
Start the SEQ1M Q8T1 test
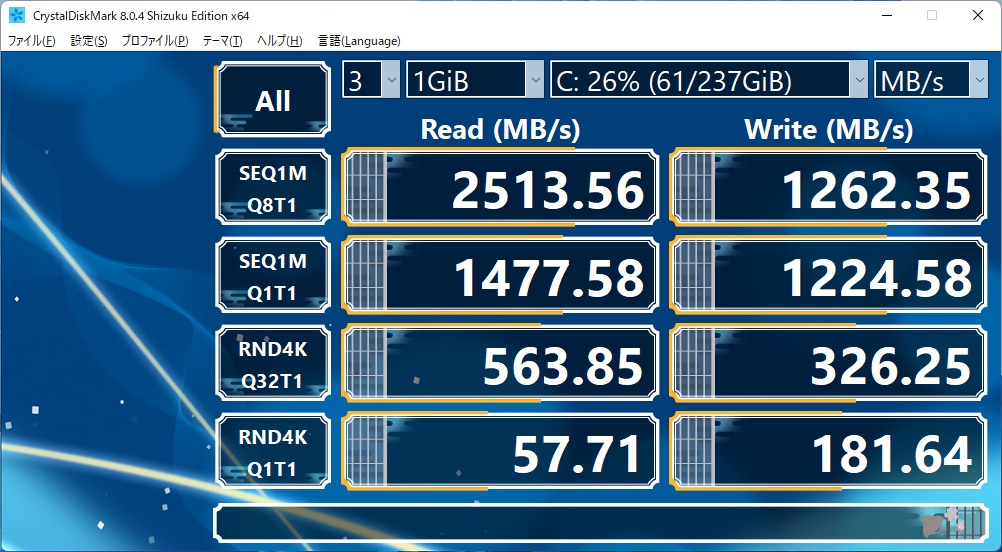(x=273, y=187)
